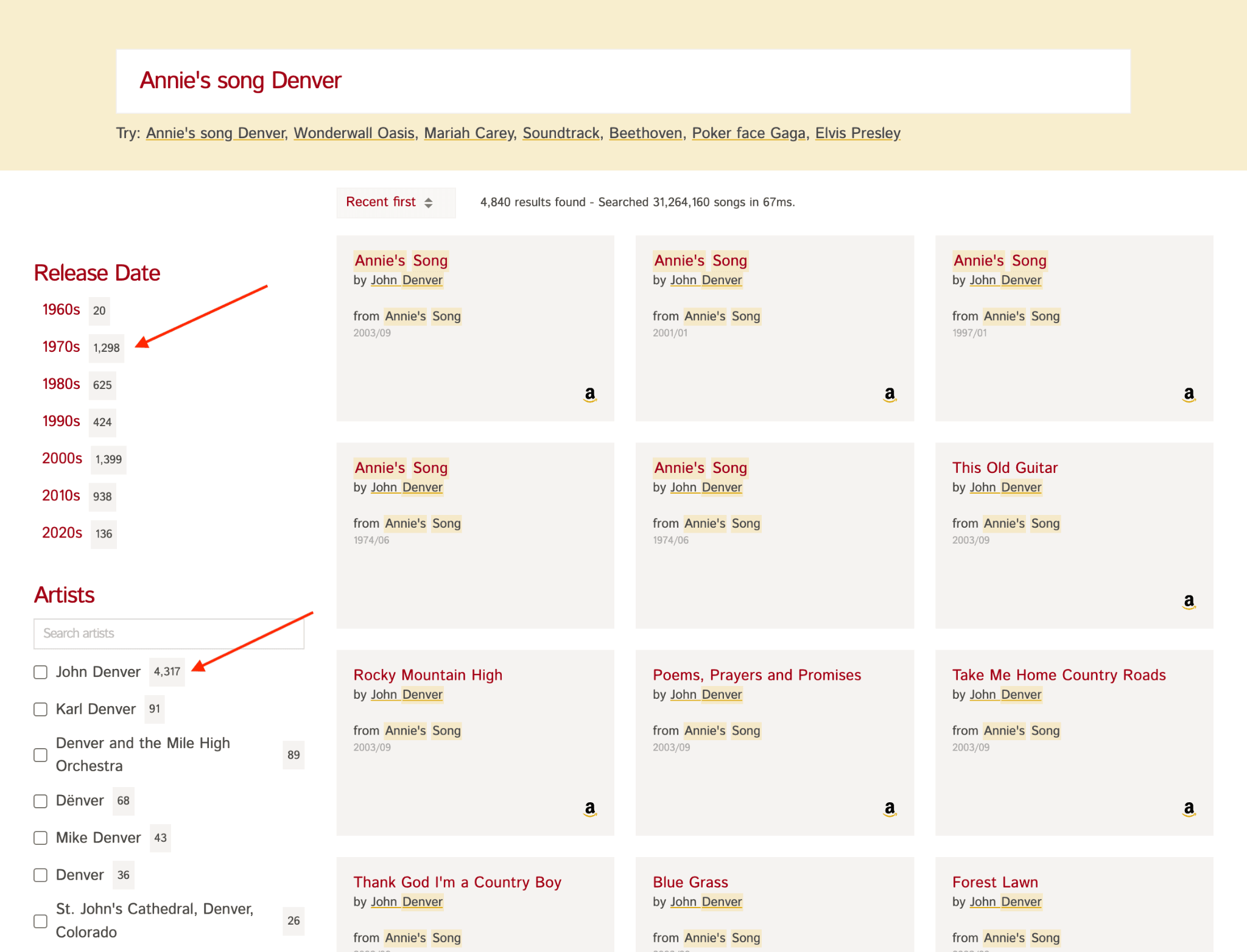This screenshot has height=952, width=1247.
Task: Enable the John Denver artist filter checkbox
Action: [40, 672]
